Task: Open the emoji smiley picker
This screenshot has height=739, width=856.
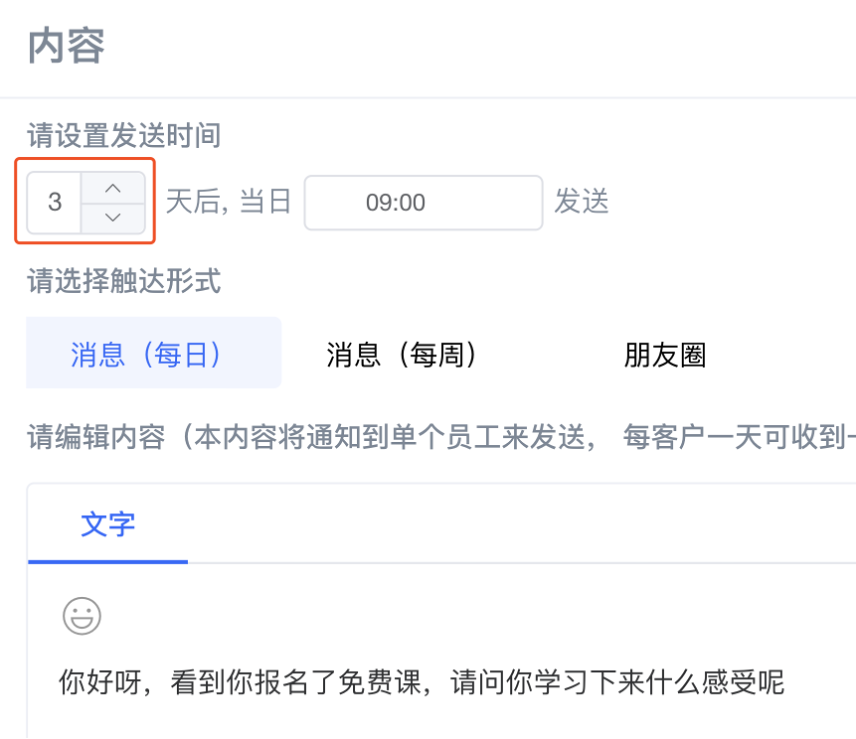Action: pyautogui.click(x=82, y=616)
